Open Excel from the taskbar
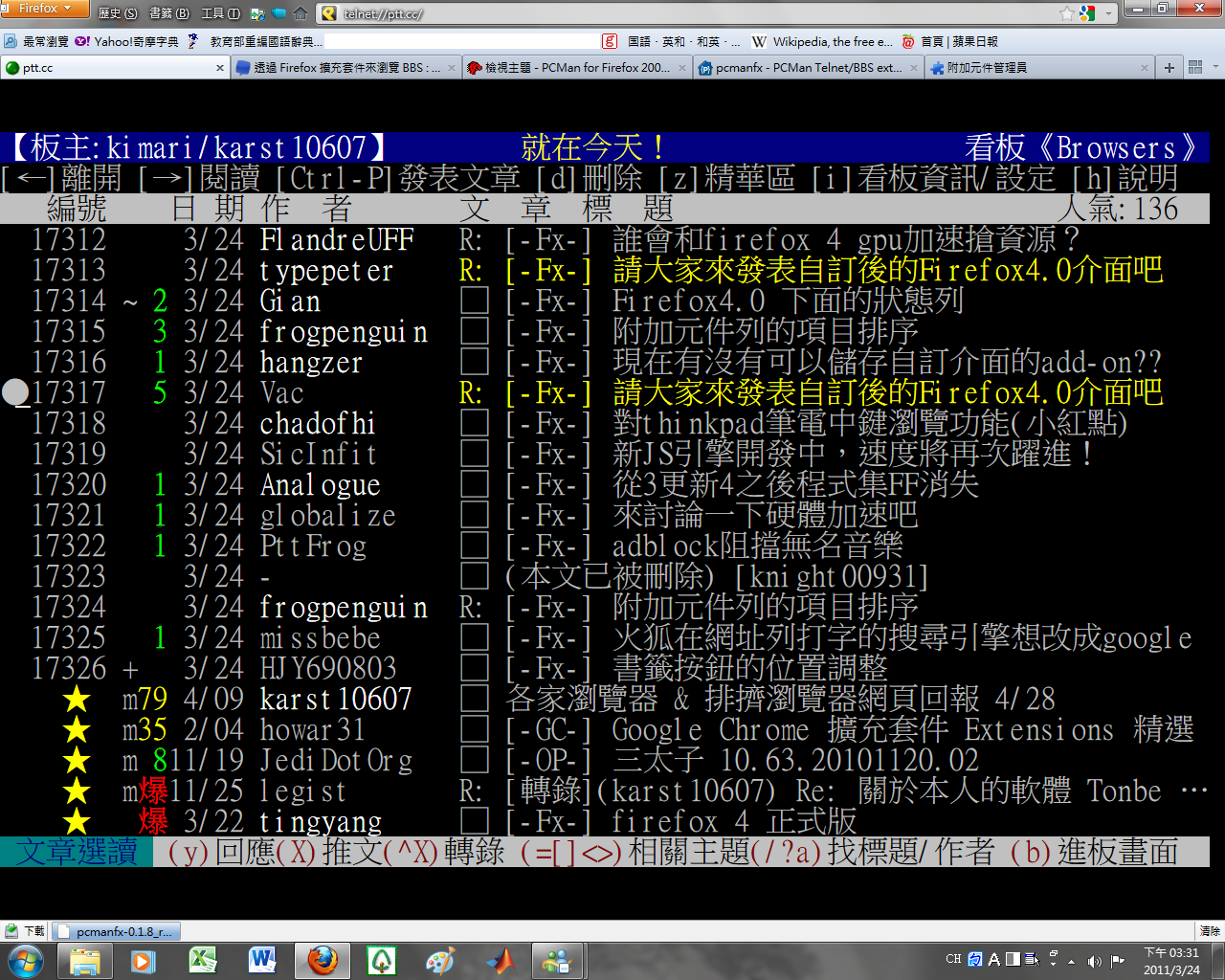The height and width of the screenshot is (980, 1225). coord(203,960)
